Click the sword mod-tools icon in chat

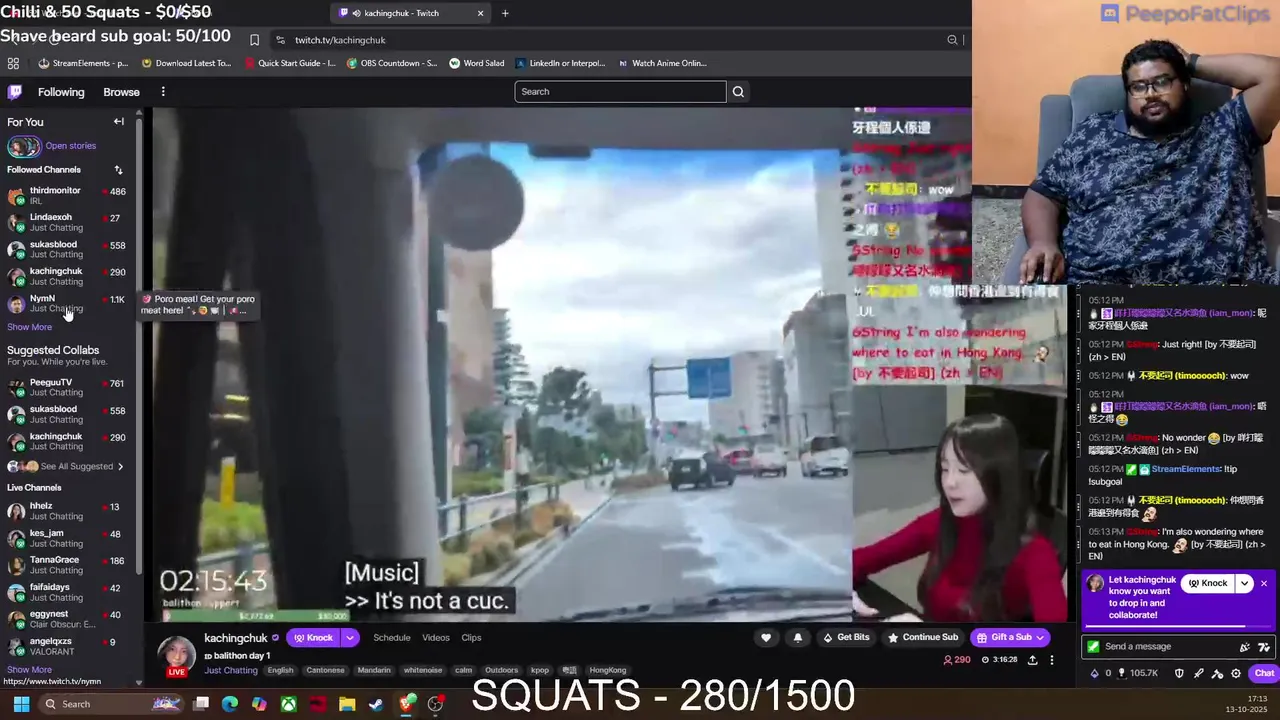pyautogui.click(x=1198, y=673)
